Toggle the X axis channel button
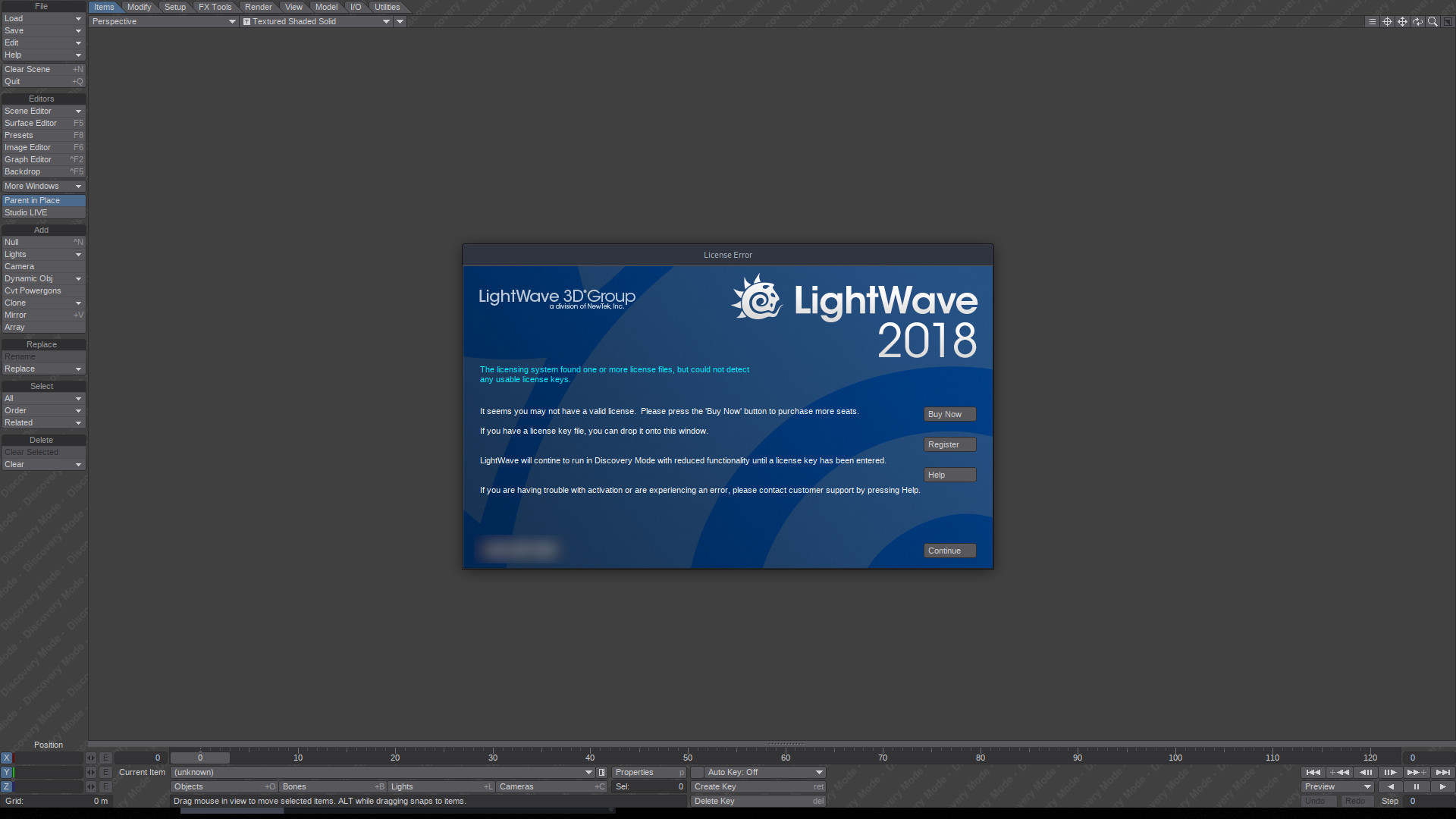The height and width of the screenshot is (819, 1456). pos(6,758)
